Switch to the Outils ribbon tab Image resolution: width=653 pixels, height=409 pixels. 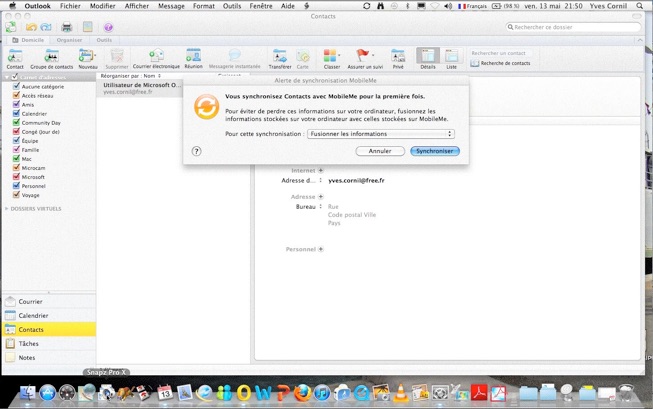[x=104, y=40]
